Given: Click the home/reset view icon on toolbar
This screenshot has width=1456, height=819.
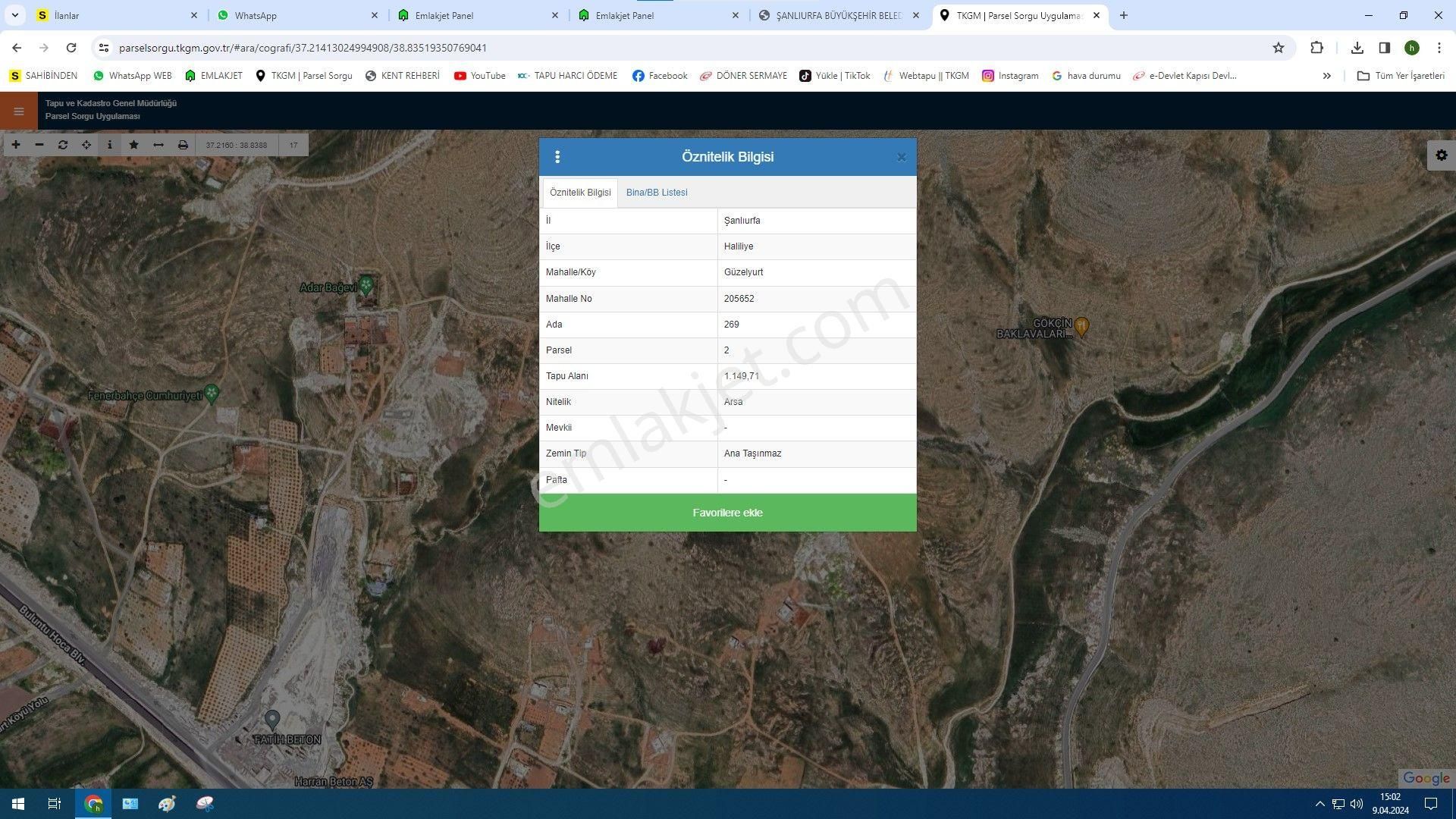Looking at the screenshot, I should pos(62,145).
